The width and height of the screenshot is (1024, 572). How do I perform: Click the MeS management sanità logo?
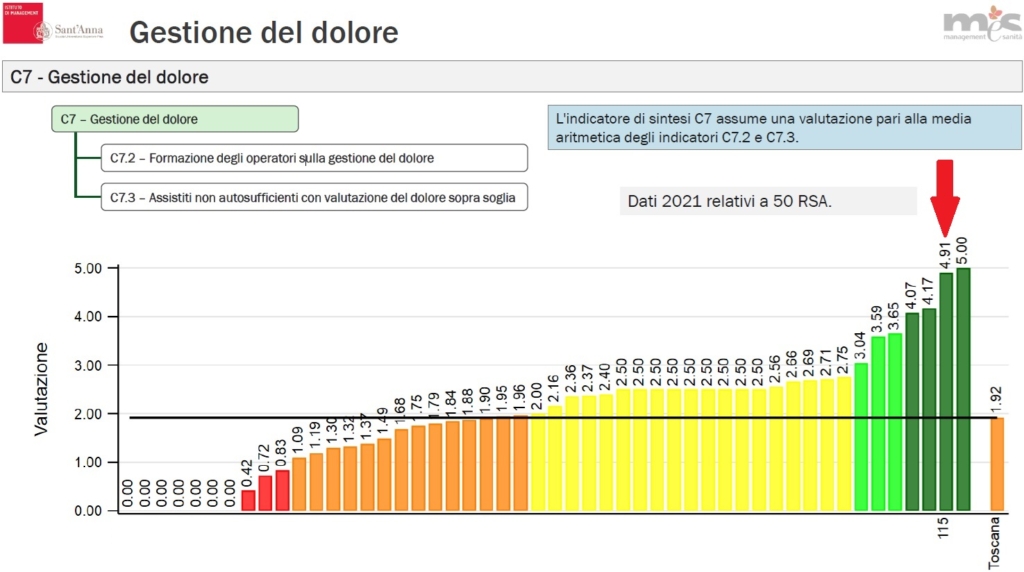[x=982, y=24]
